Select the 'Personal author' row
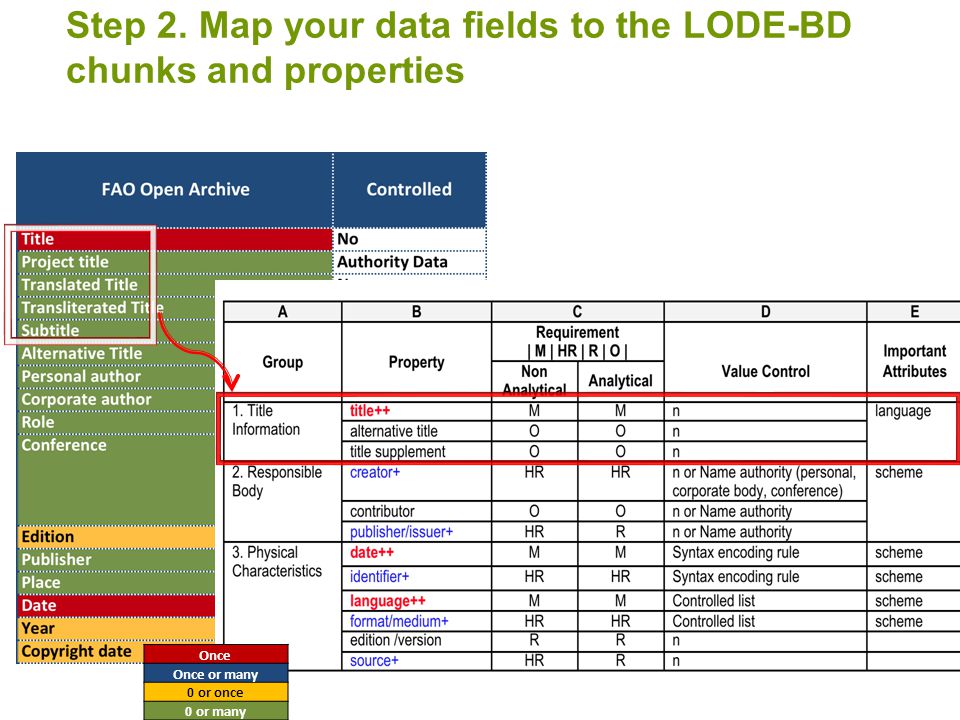960x720 pixels. coord(116,377)
